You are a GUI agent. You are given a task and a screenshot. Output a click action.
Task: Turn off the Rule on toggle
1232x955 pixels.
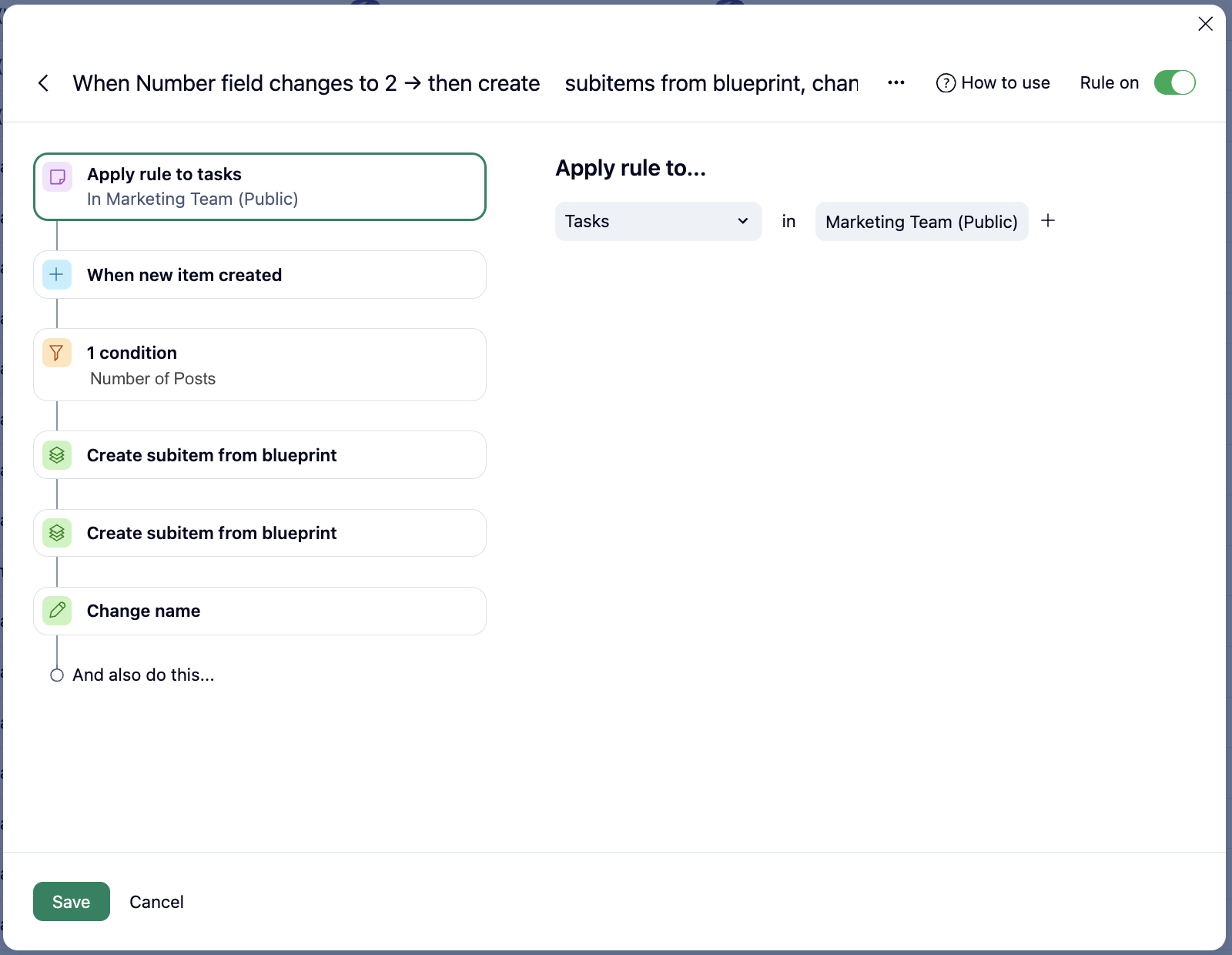point(1174,83)
